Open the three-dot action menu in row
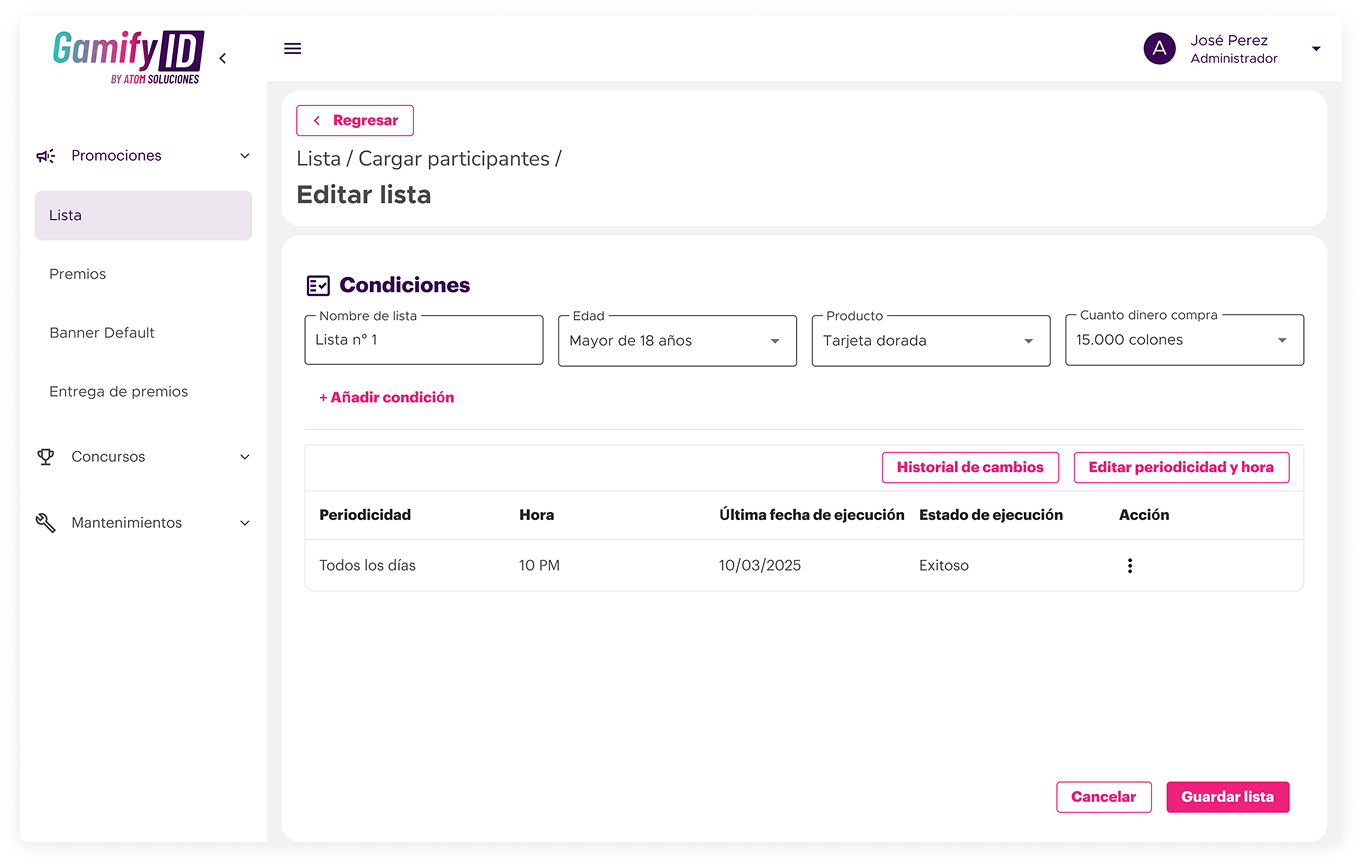The image size is (1362, 866). [1129, 566]
